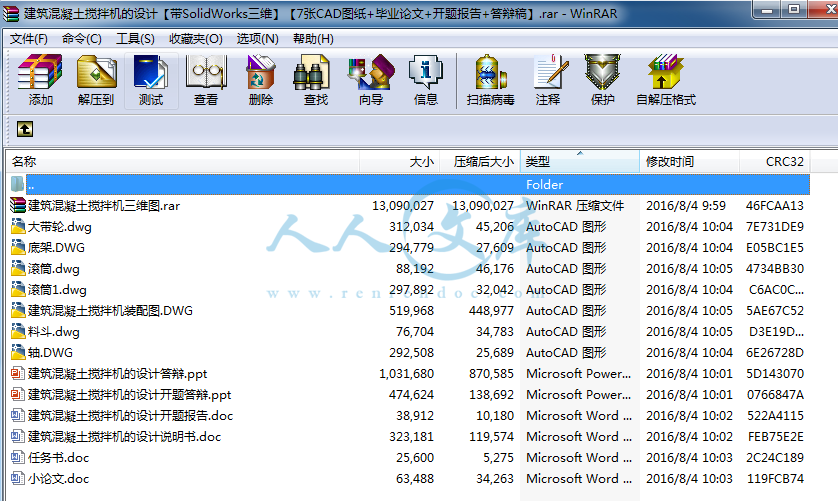Sort by the 名称 column header
This screenshot has width=838, height=501.
pos(183,161)
